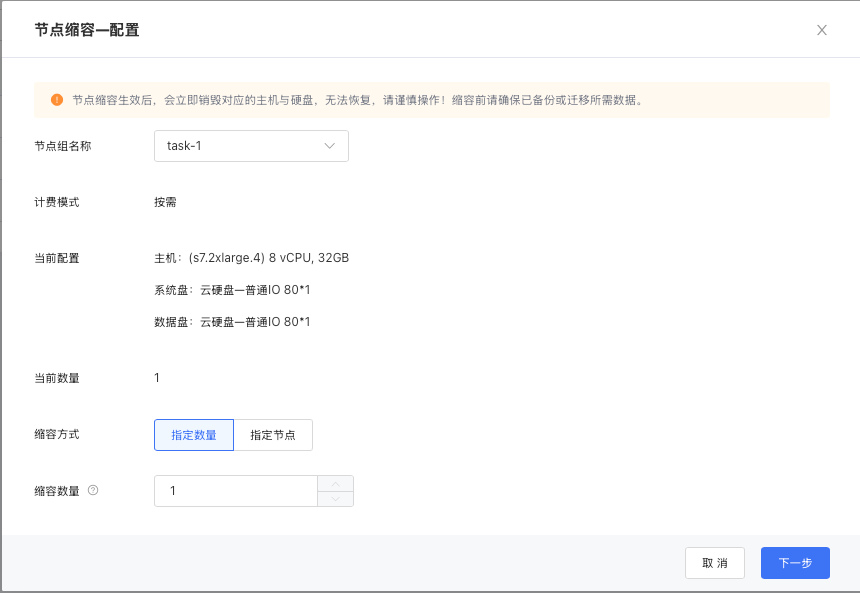The image size is (860, 593).
Task: Click the dialog title 节点缩容—配置
Action: [87, 30]
